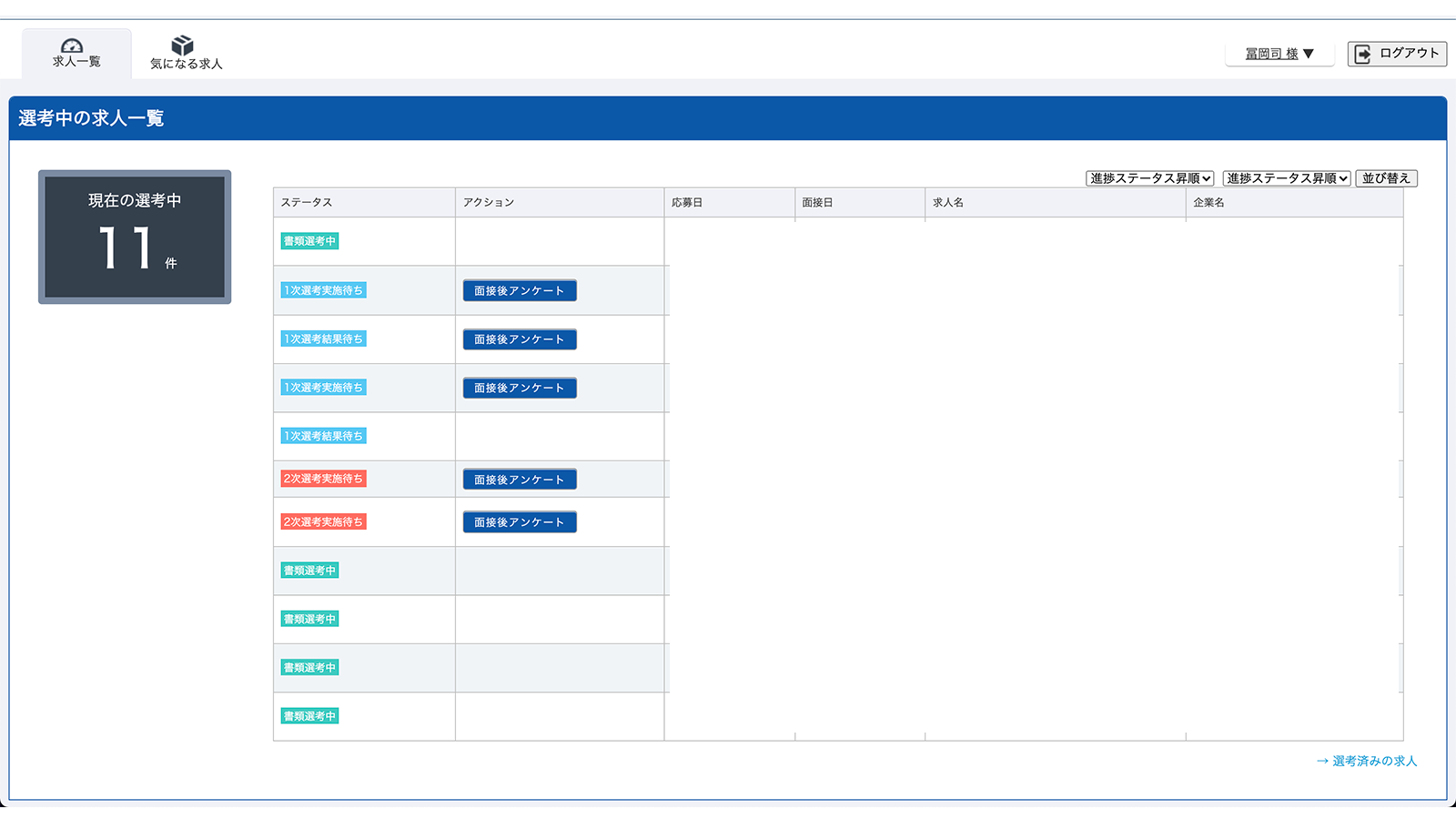Click the 選考中の求人一覧 page heading
Screen dimensions: 1456x819
click(91, 118)
